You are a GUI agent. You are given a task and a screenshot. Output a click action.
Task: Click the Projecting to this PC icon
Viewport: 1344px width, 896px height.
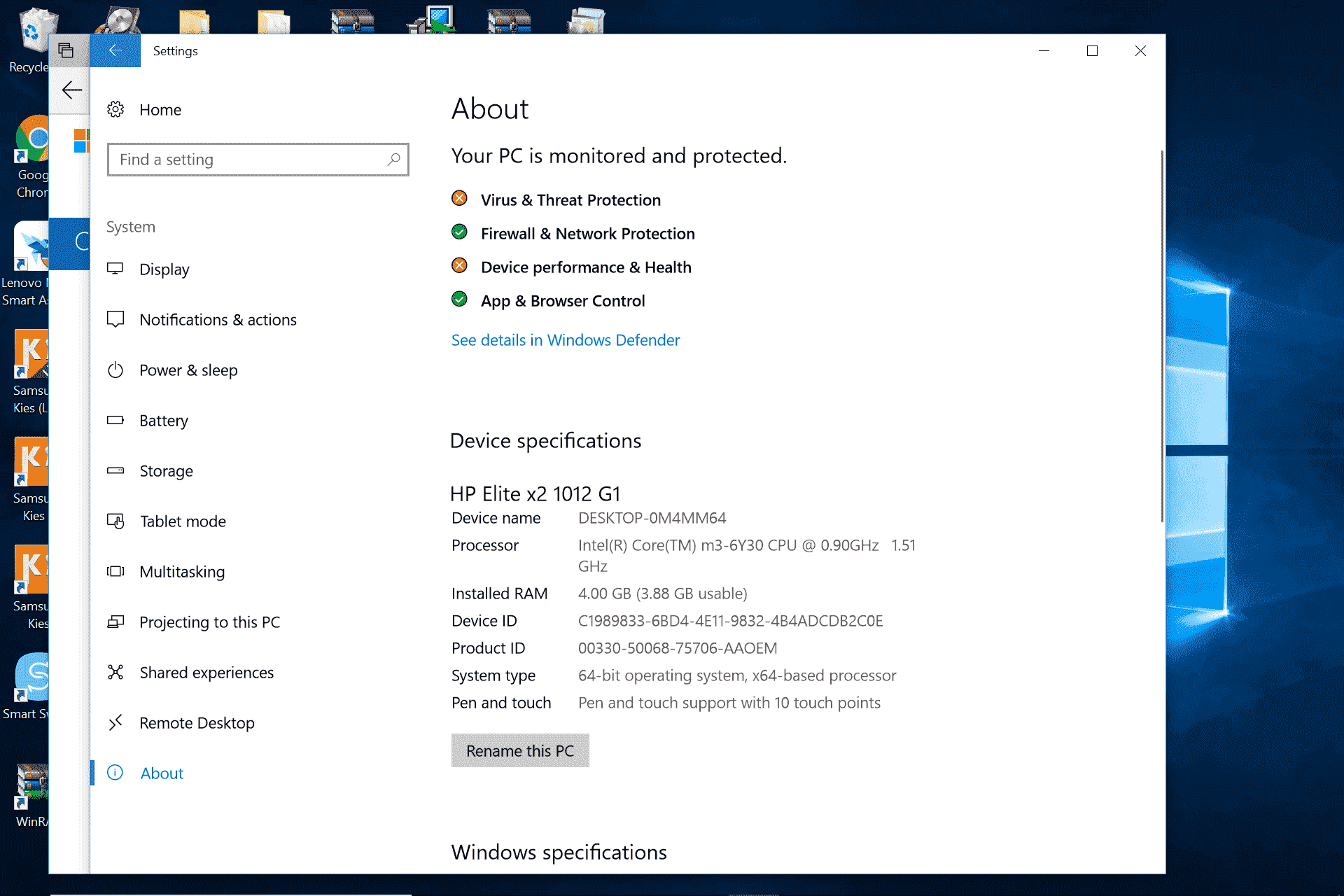tap(115, 622)
